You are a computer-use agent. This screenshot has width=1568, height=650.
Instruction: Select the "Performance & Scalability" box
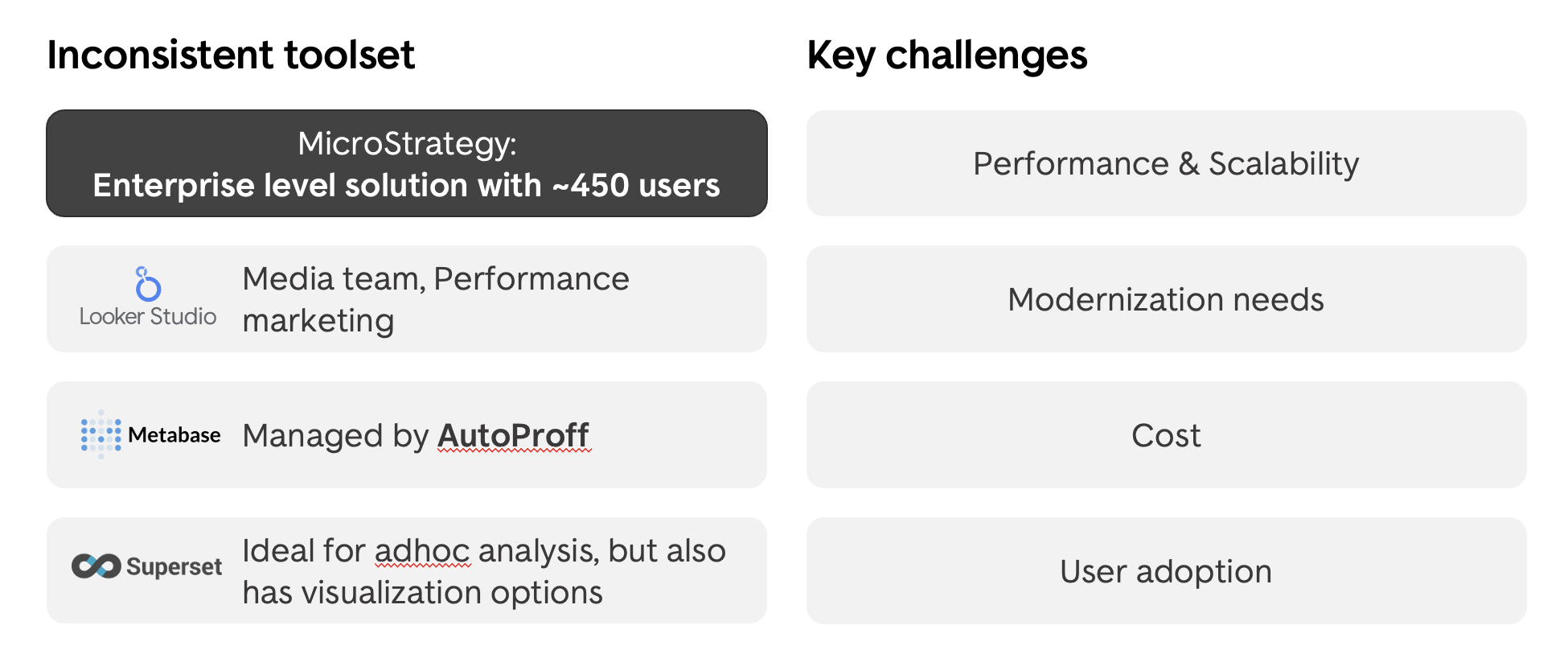[1166, 163]
